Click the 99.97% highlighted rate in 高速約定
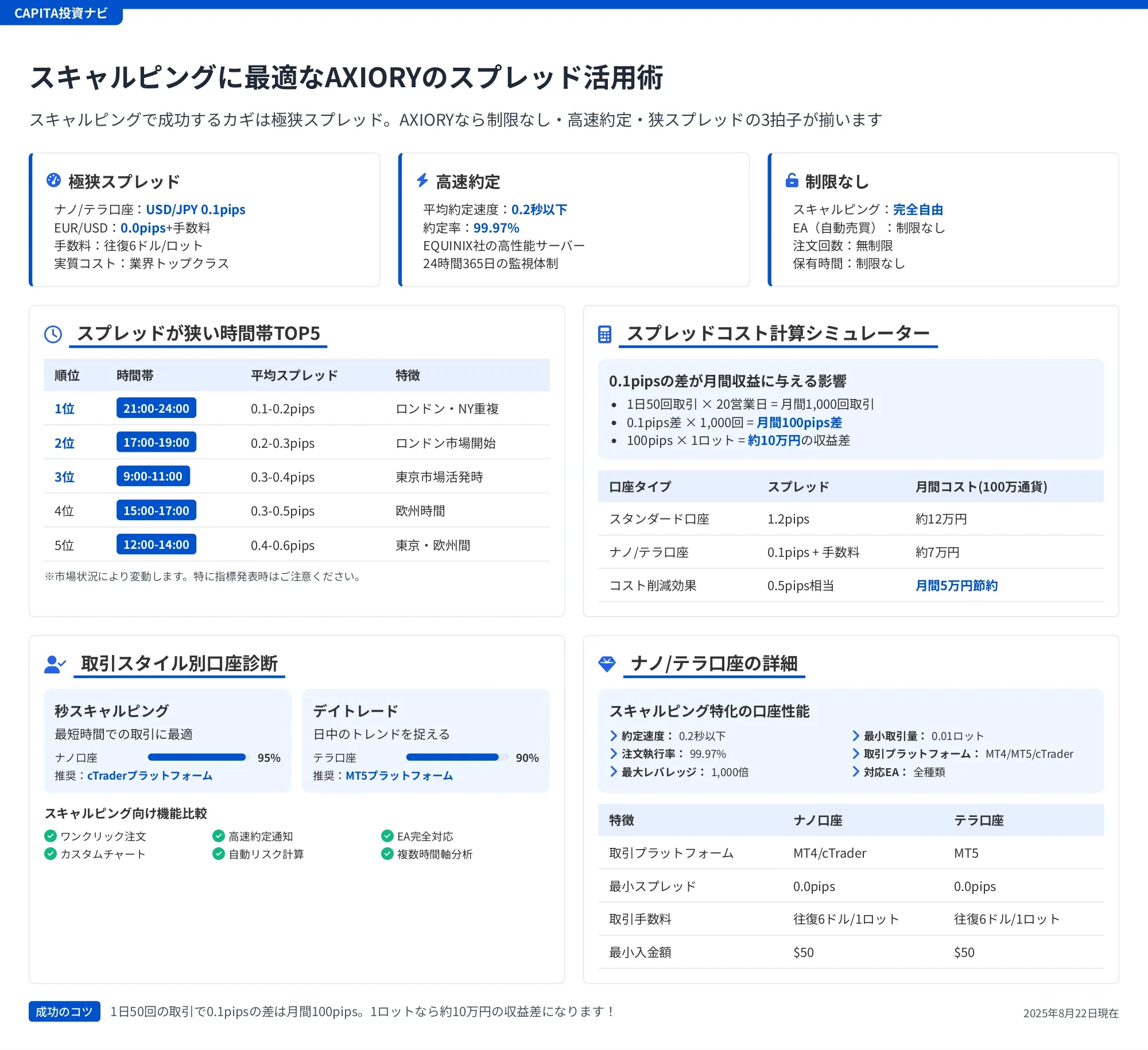Screen dimensions: 1148x1050 tap(497, 228)
